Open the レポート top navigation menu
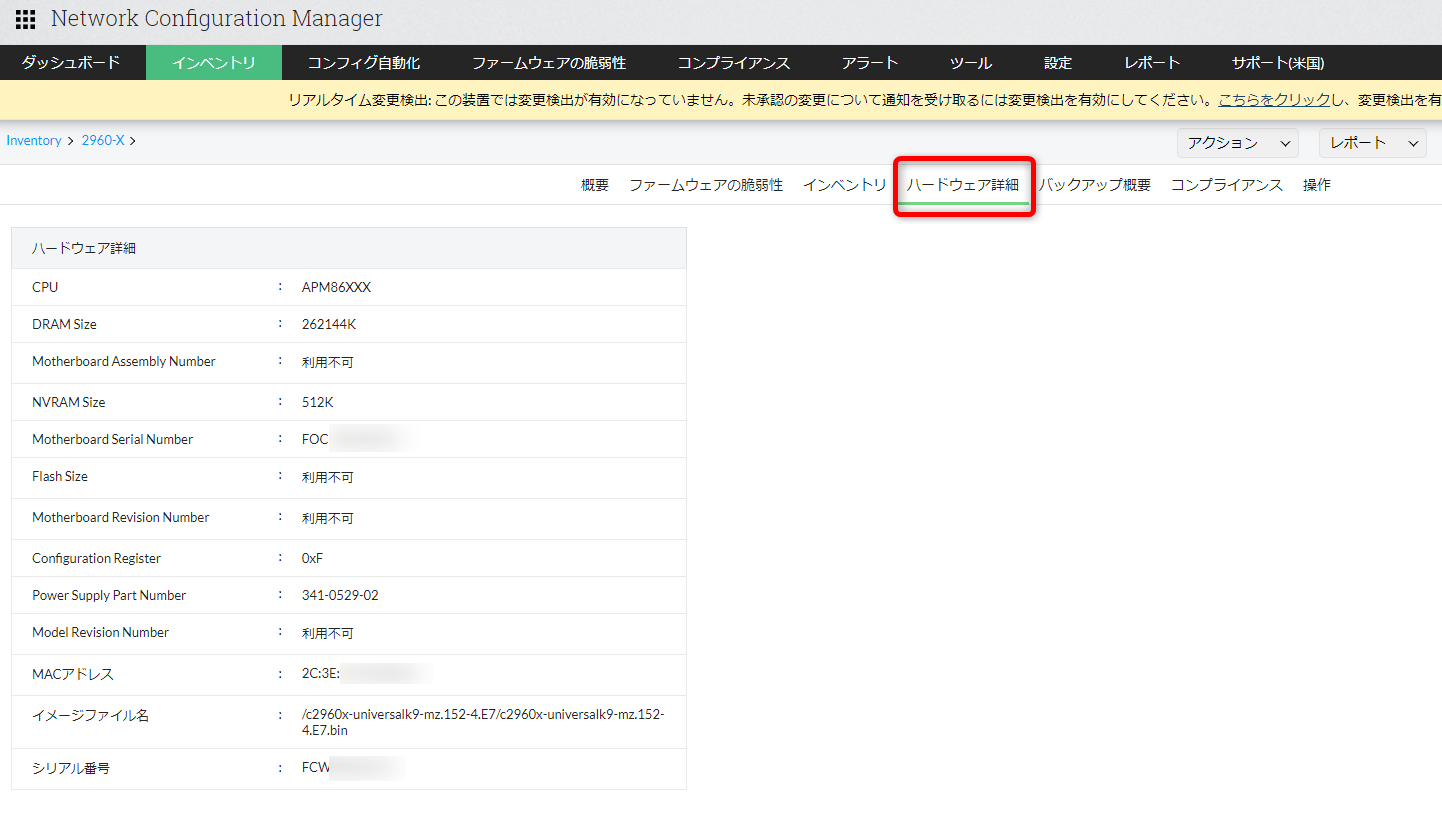 (x=1152, y=63)
